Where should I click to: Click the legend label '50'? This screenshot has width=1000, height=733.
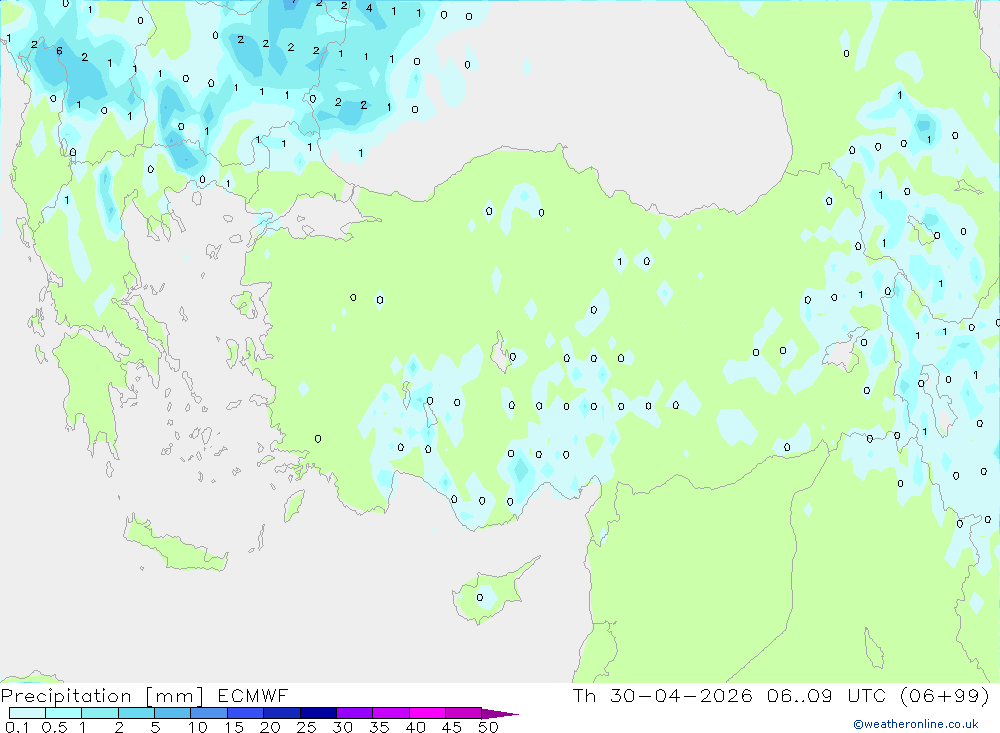488,727
